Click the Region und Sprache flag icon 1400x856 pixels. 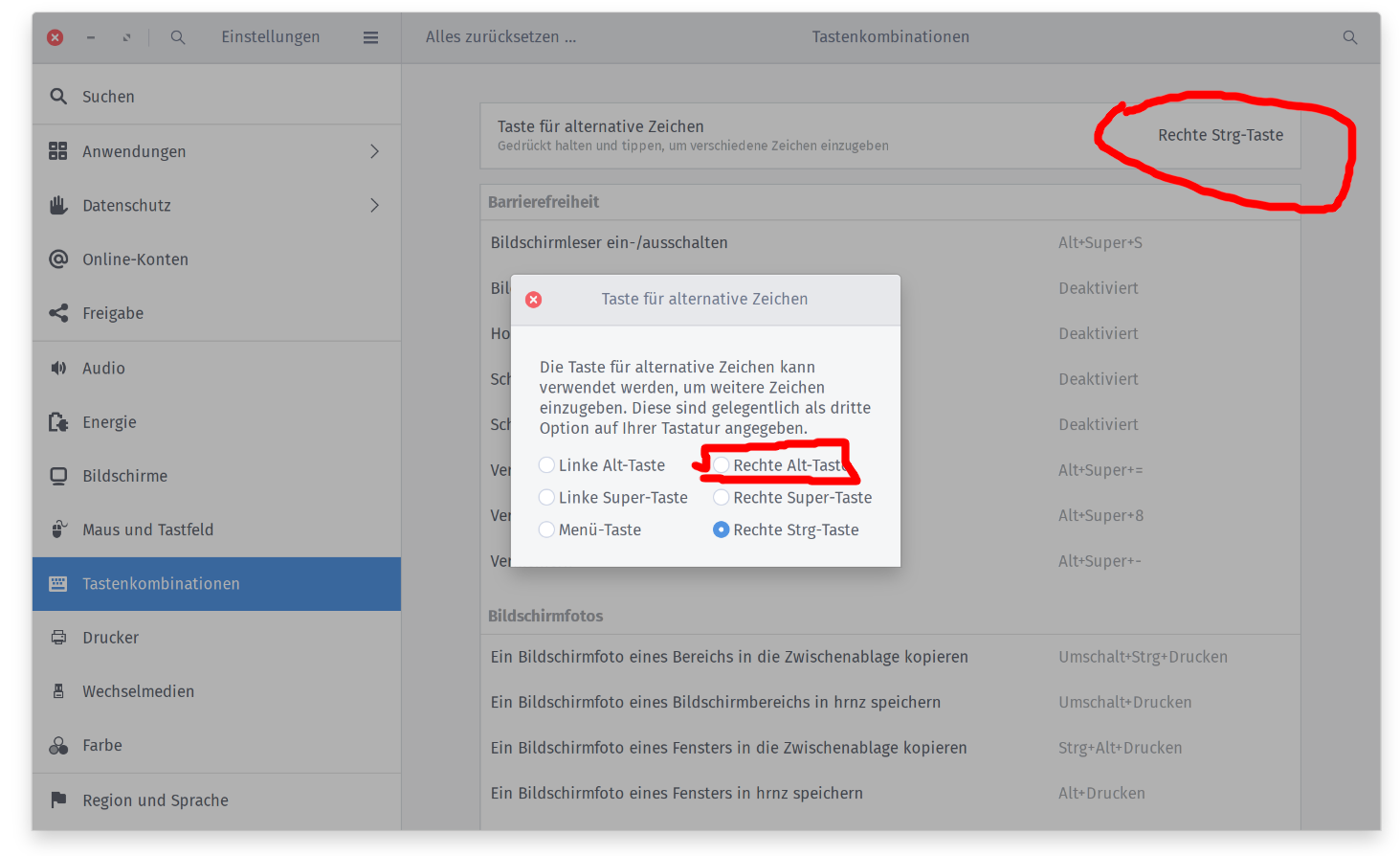(58, 800)
